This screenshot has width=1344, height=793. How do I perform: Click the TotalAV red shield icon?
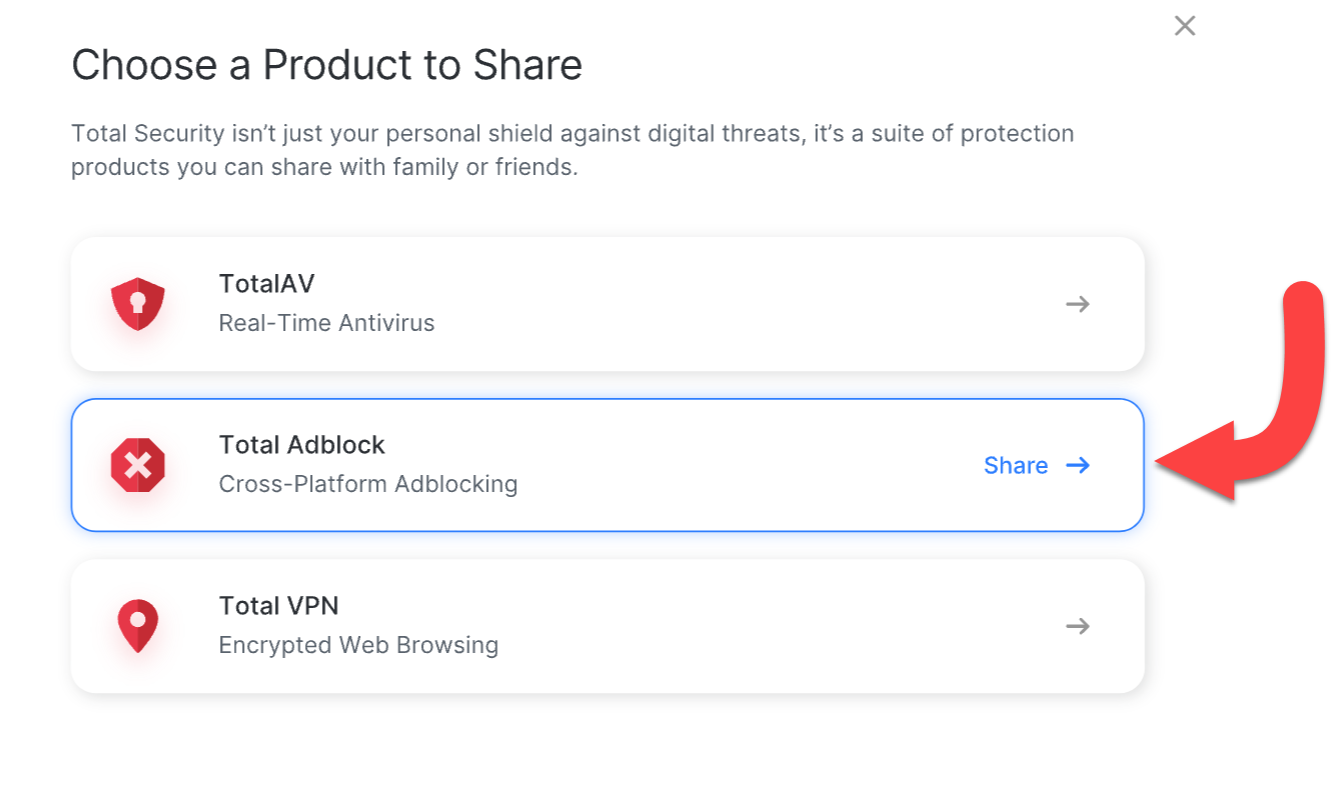pyautogui.click(x=138, y=304)
